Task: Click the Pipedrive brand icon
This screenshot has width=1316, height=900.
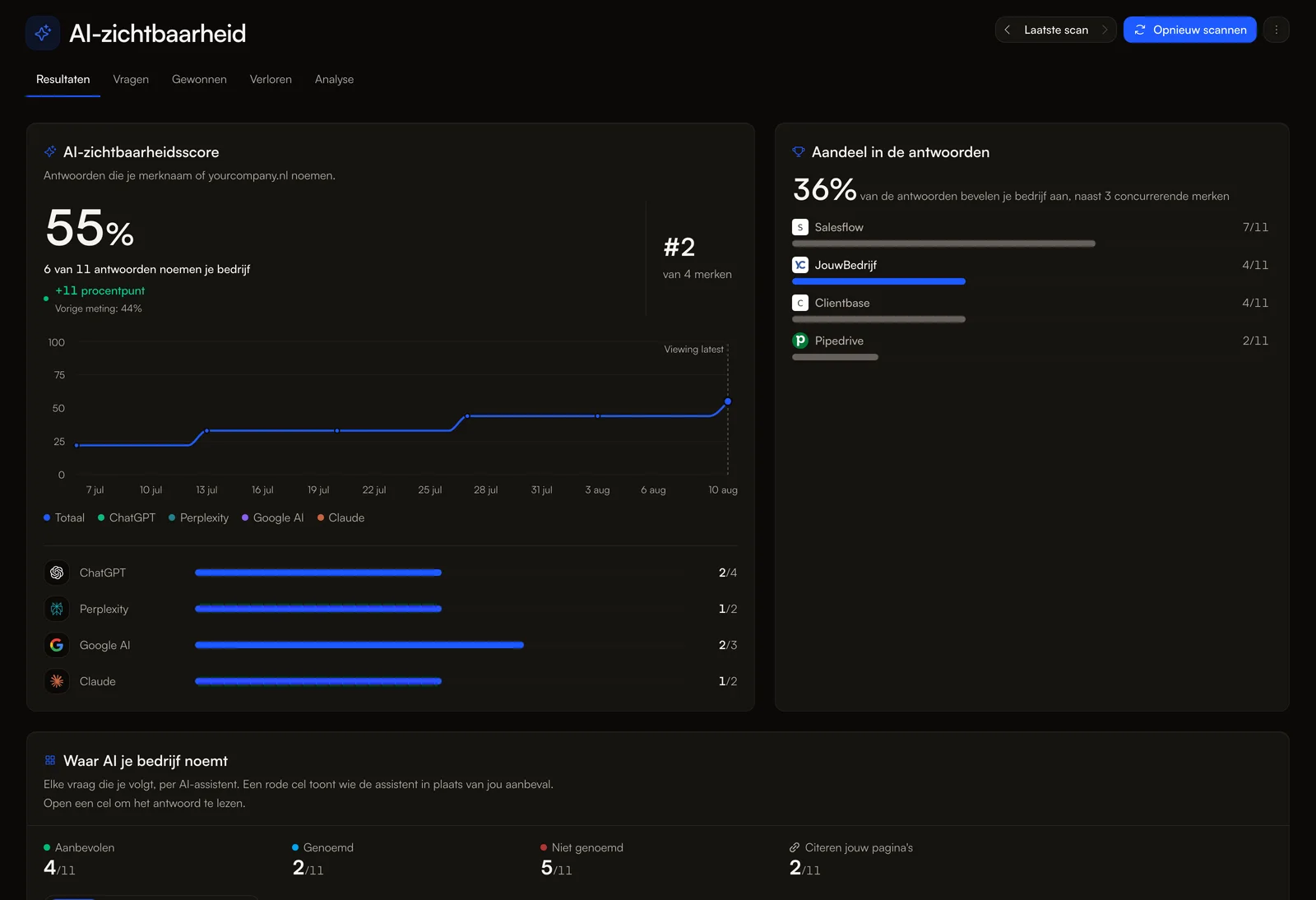Action: click(800, 341)
